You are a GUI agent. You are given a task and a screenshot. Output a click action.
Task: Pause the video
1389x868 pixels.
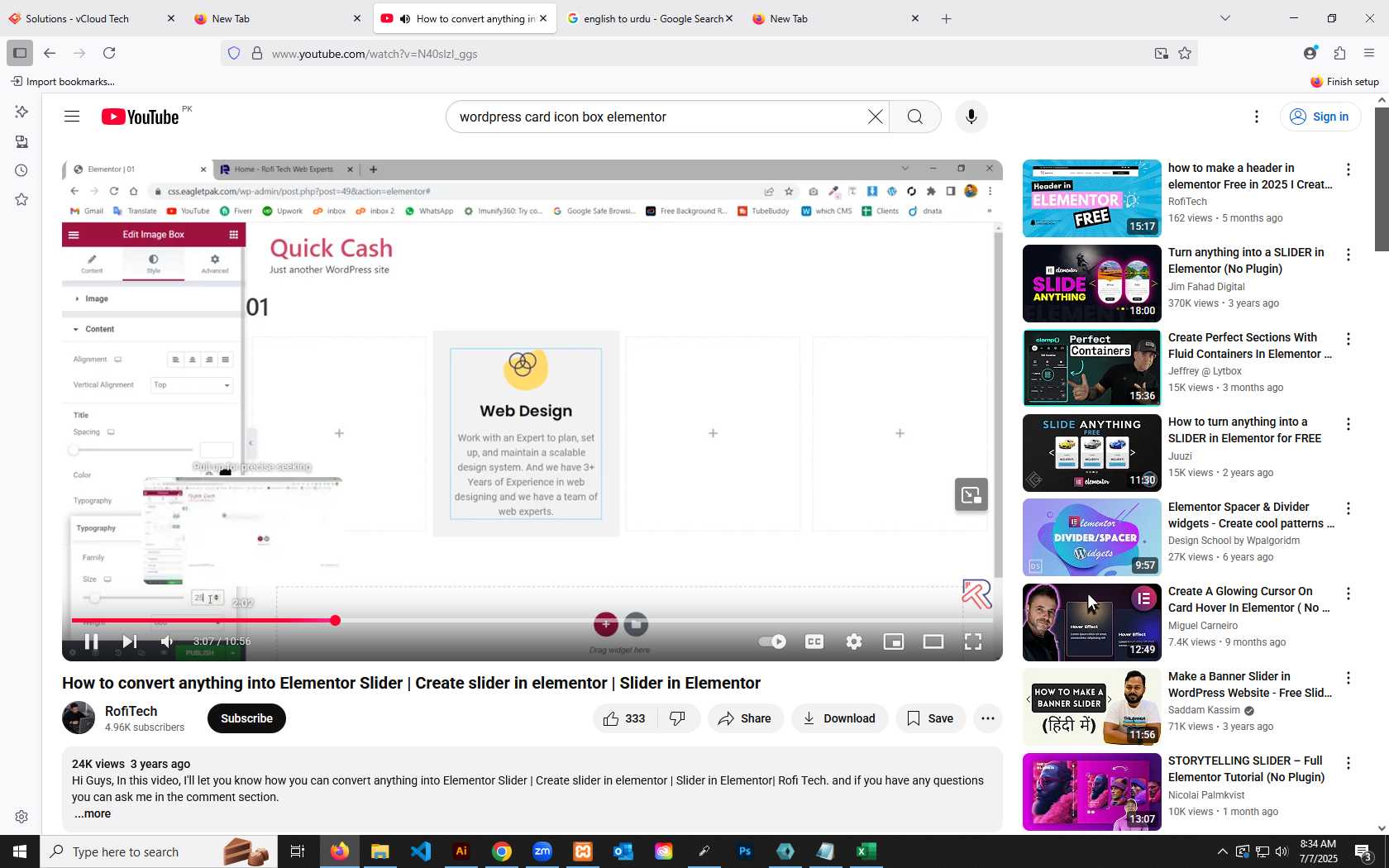(x=92, y=641)
